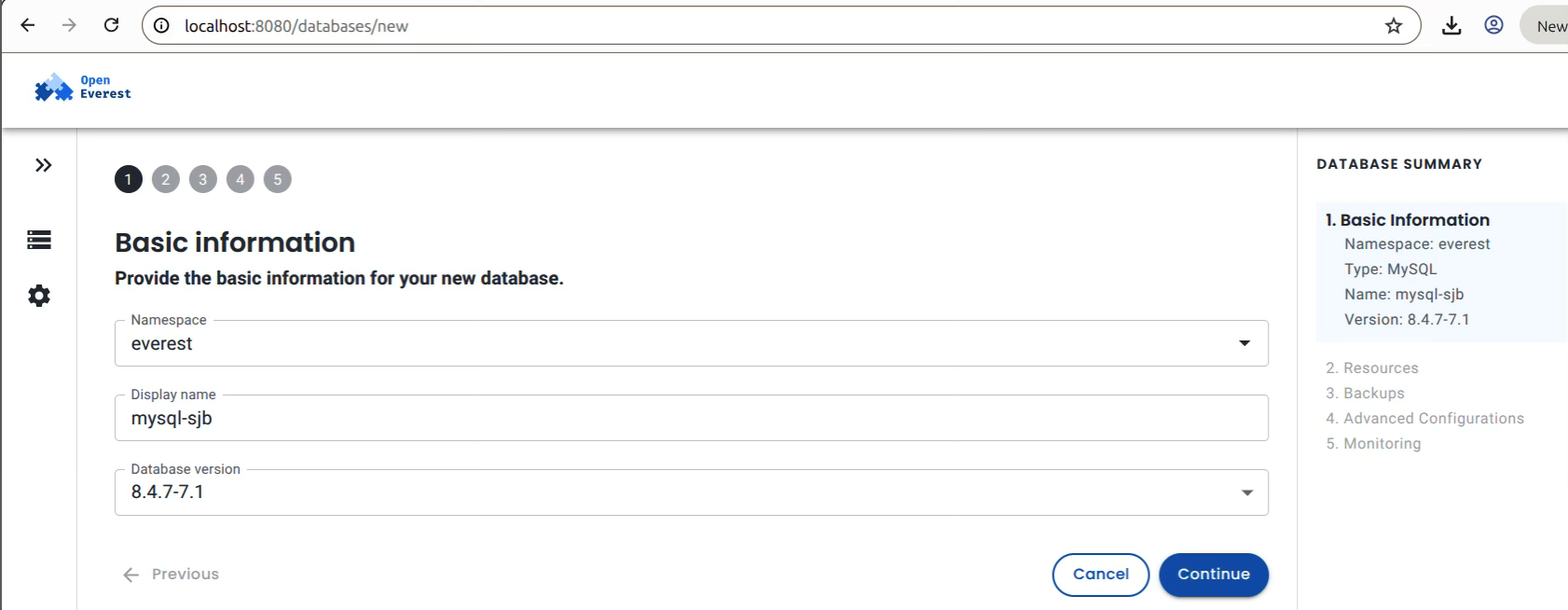
Task: Click the browser back arrow
Action: click(x=27, y=25)
